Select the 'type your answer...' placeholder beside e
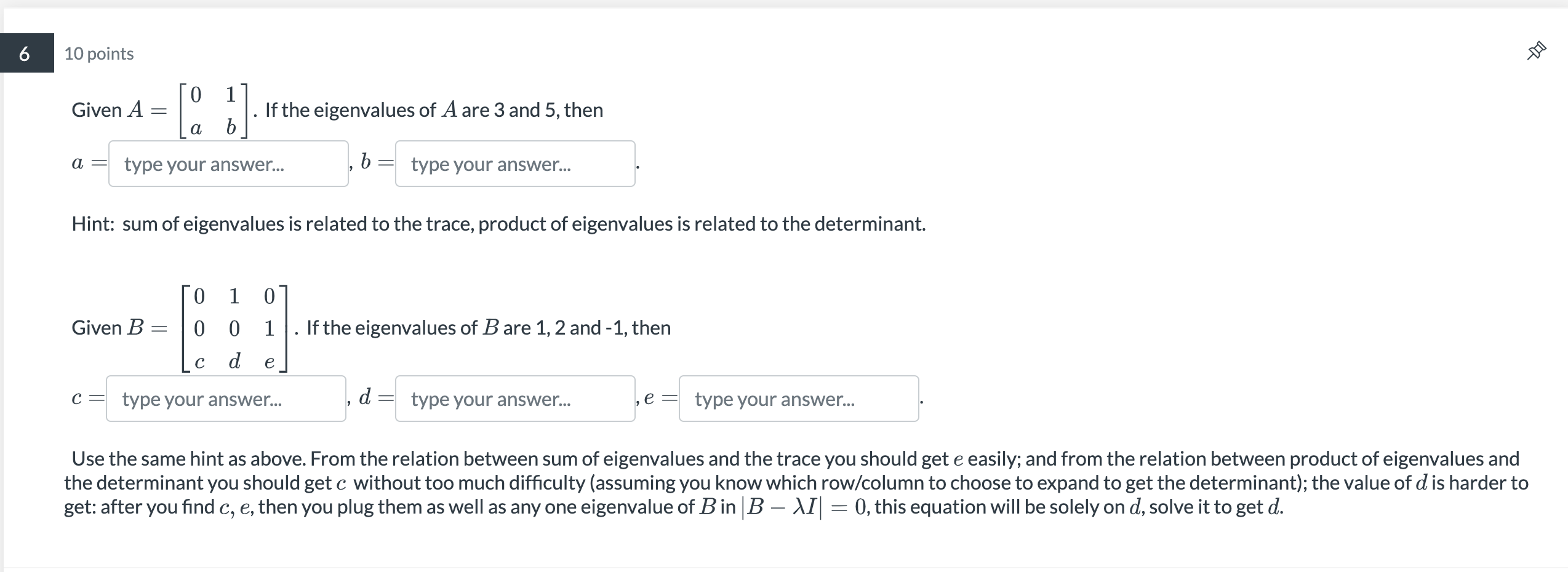This screenshot has height=572, width=1568. pos(798,399)
